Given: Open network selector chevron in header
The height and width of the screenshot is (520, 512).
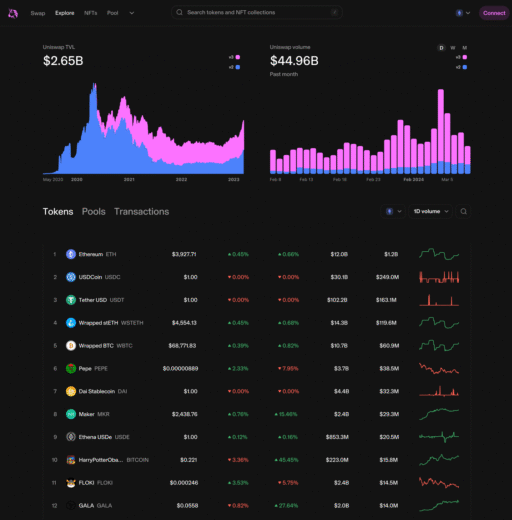Looking at the screenshot, I should click(468, 13).
